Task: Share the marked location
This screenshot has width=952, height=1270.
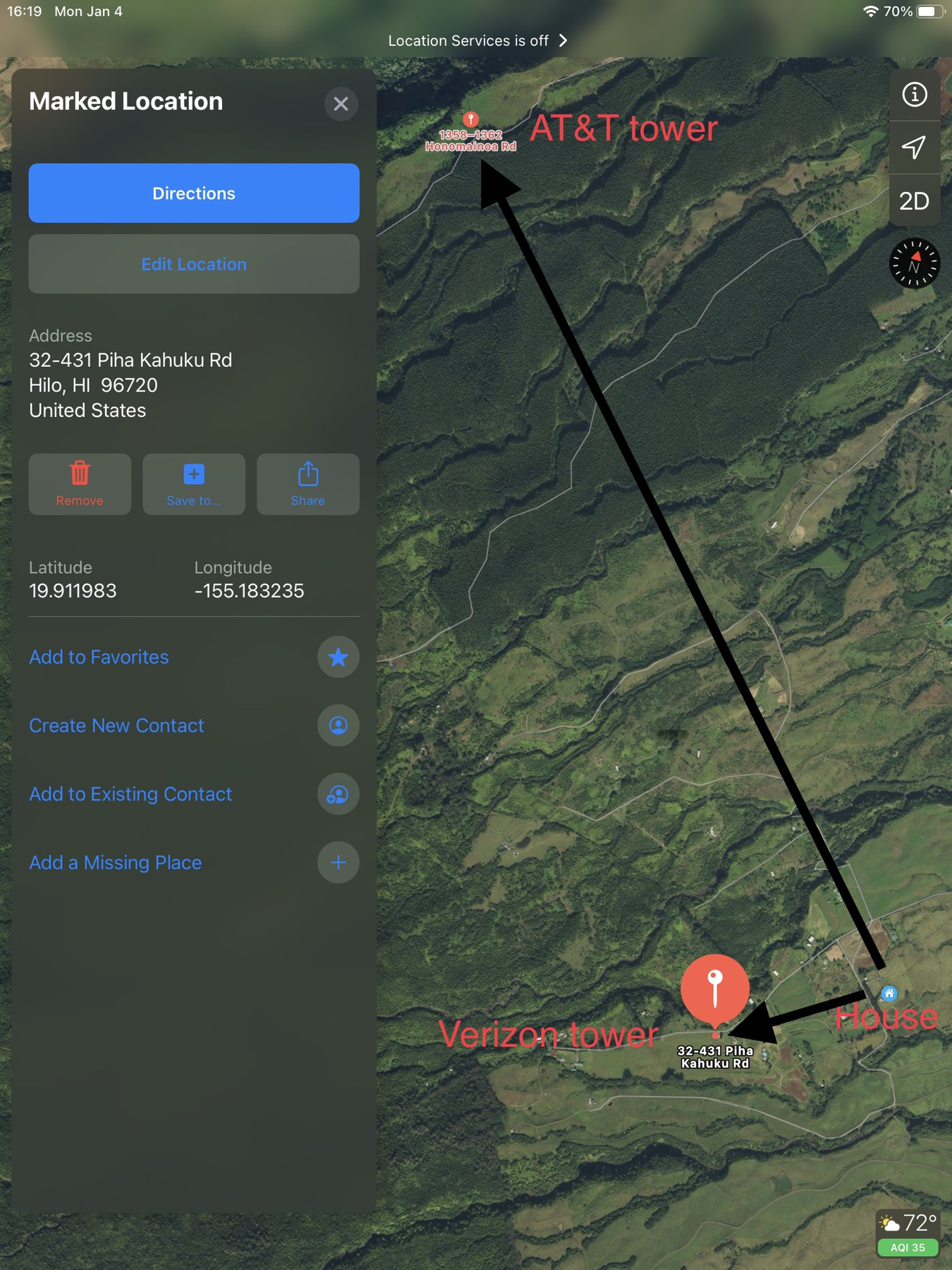Action: click(308, 484)
